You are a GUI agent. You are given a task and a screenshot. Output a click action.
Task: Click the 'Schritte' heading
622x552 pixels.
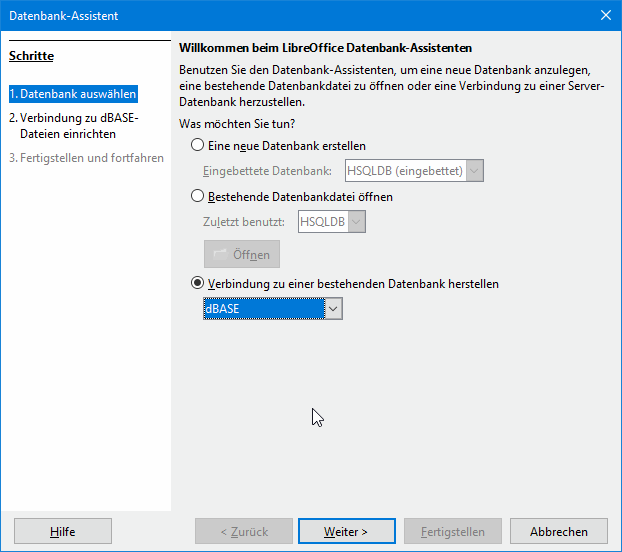[x=31, y=56]
